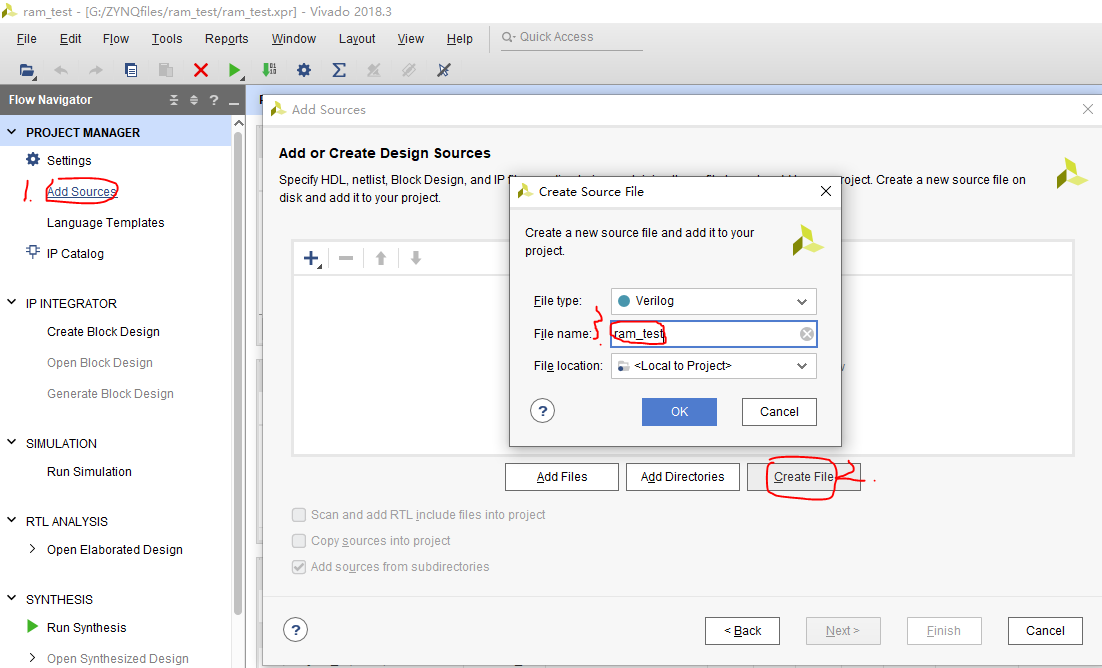Open Flow Navigator help question mark
The image size is (1102, 668).
coord(214,100)
